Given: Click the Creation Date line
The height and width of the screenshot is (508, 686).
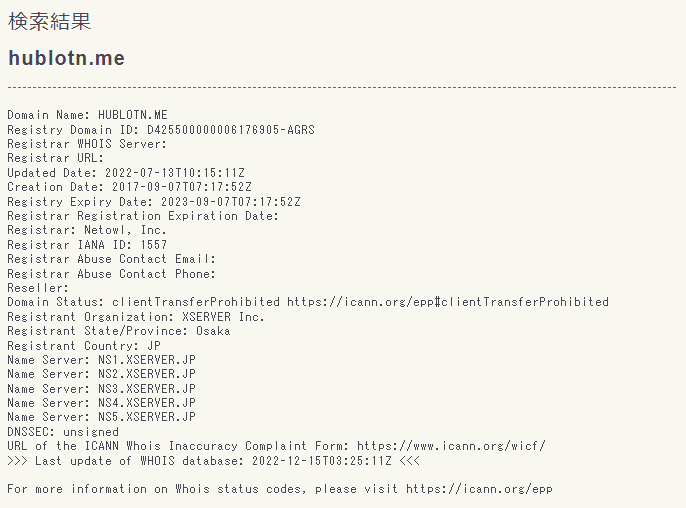Looking at the screenshot, I should (129, 186).
